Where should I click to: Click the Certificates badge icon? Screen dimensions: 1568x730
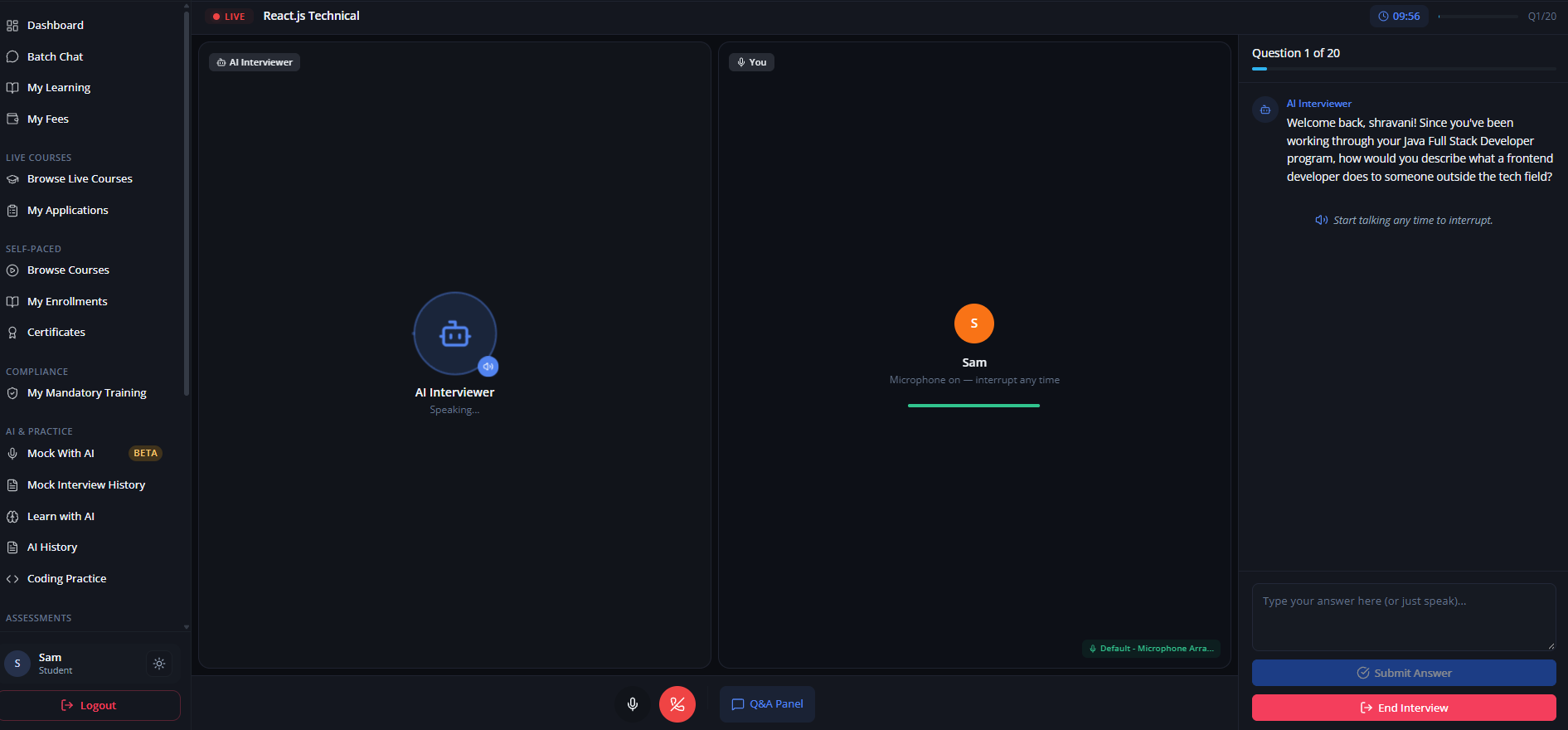[12, 333]
